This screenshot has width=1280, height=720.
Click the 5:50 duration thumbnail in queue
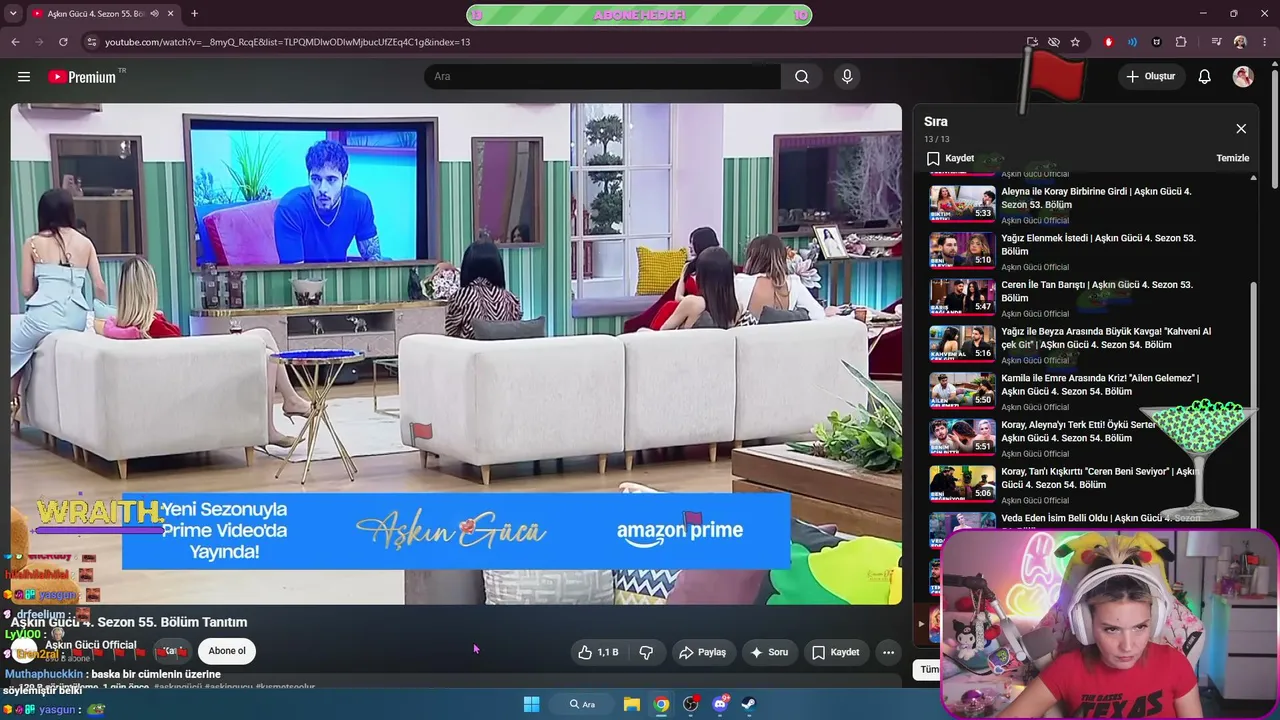[x=962, y=389]
